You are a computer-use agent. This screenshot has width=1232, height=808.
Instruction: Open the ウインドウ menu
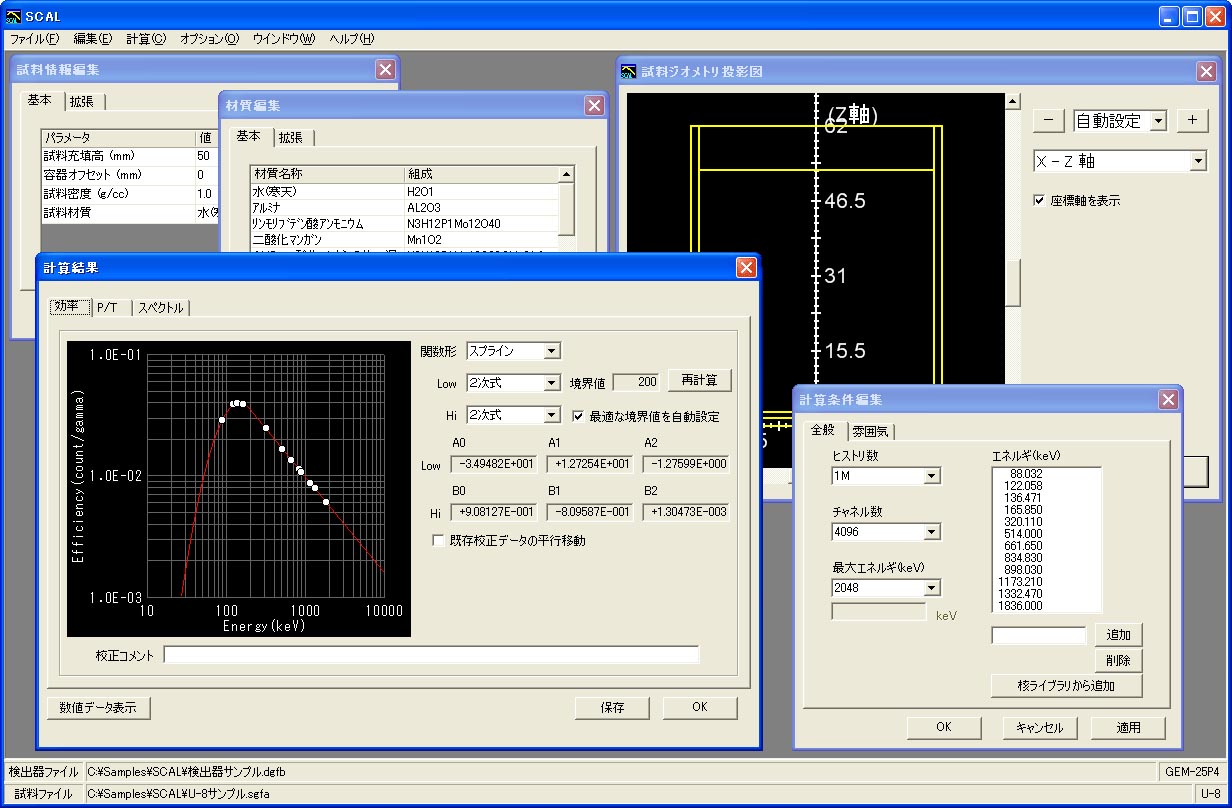click(x=284, y=39)
